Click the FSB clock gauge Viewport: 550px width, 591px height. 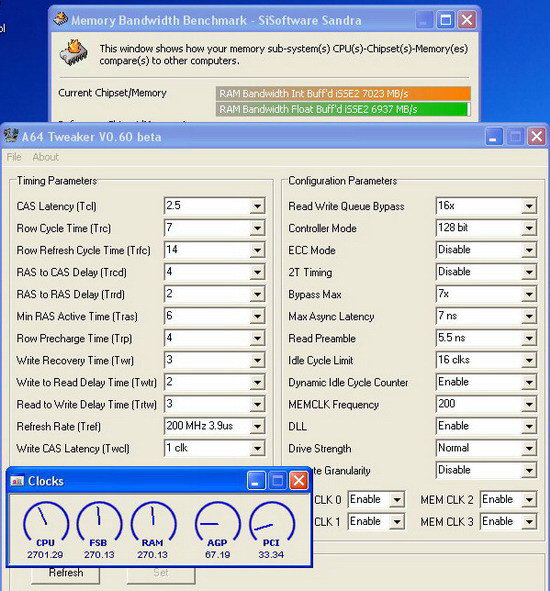click(x=99, y=521)
